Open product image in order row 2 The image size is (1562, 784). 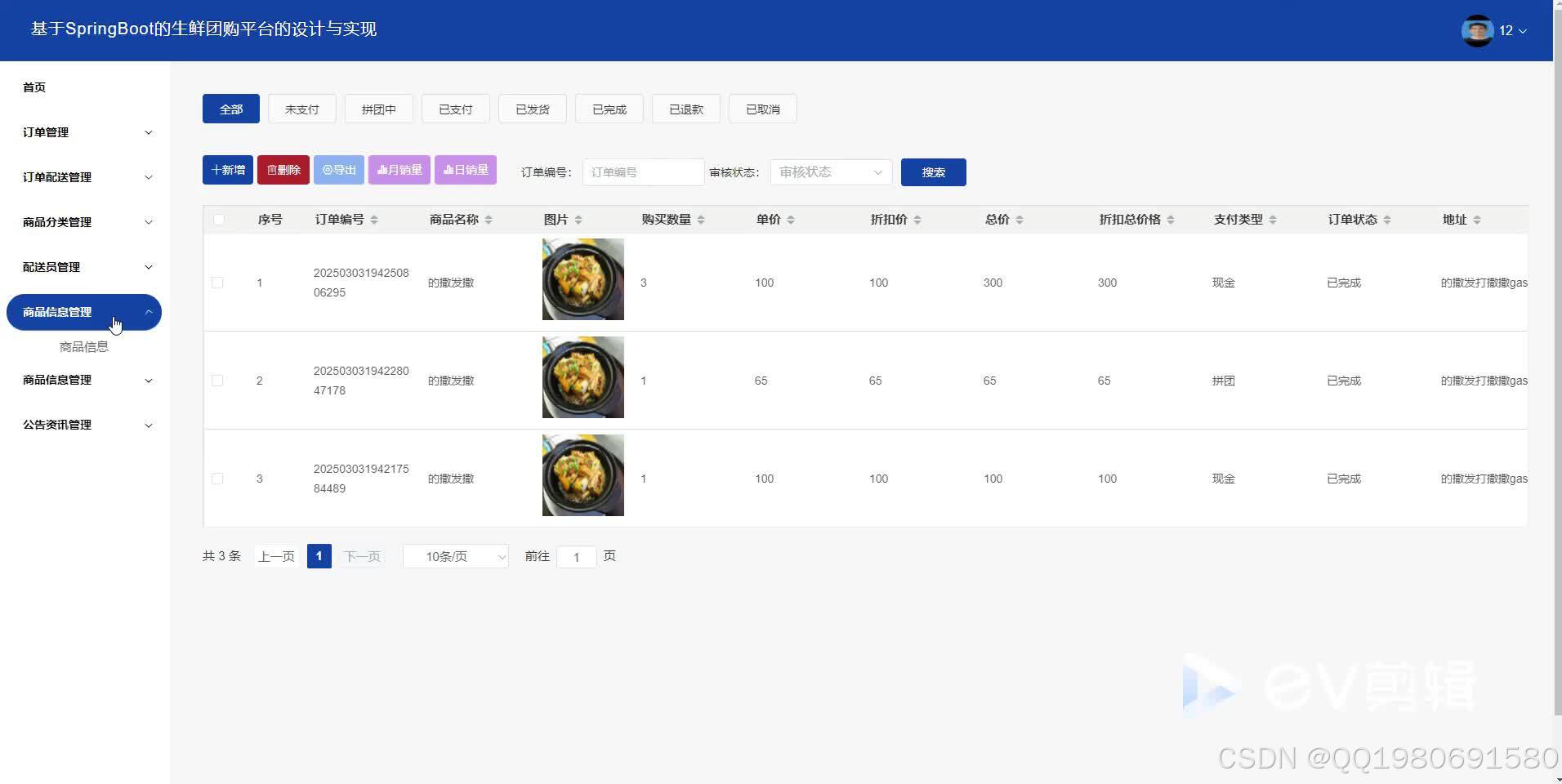[x=583, y=377]
